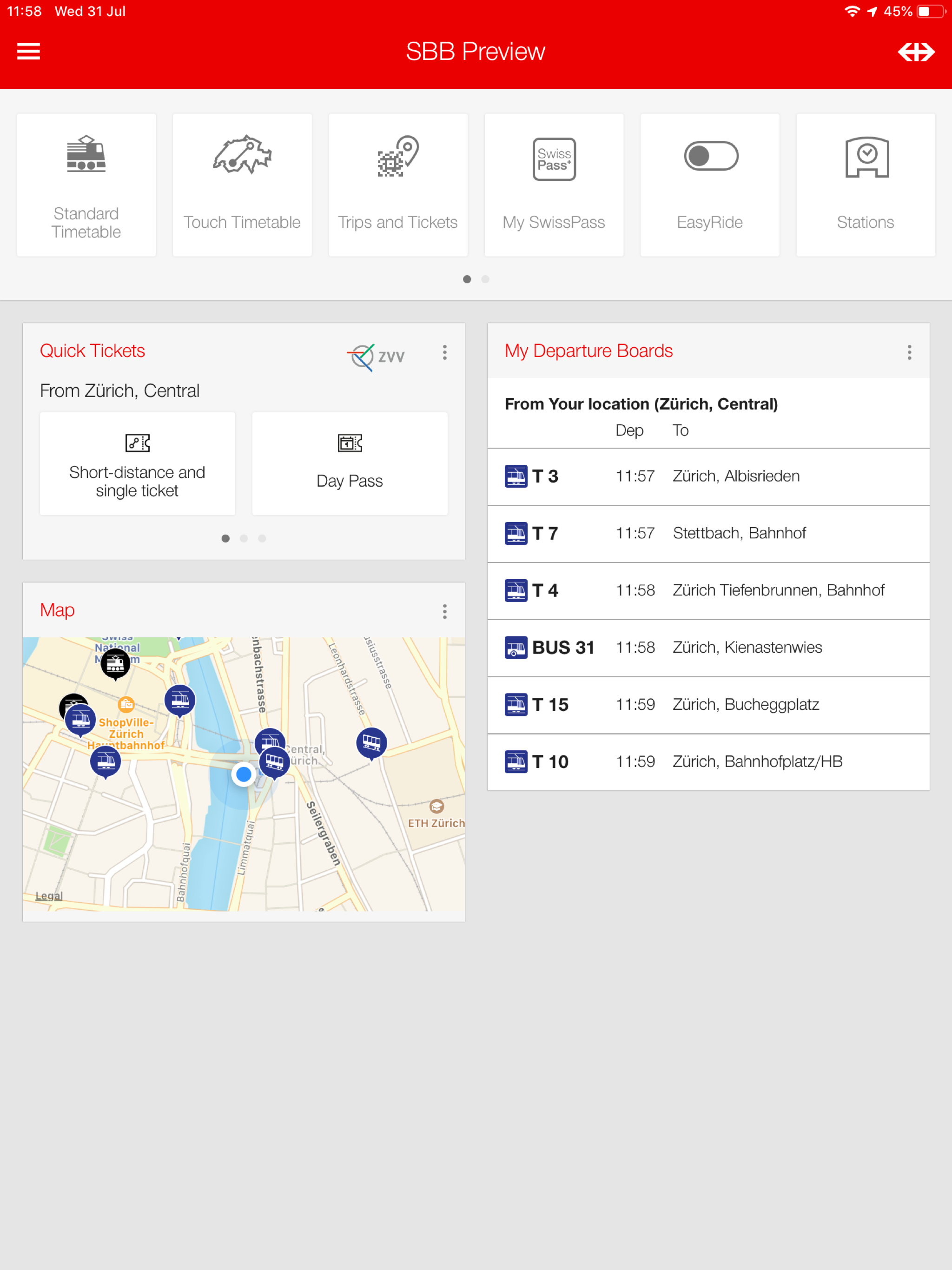
Task: Select the T 3 to Albisrieden departure
Action: pos(708,476)
